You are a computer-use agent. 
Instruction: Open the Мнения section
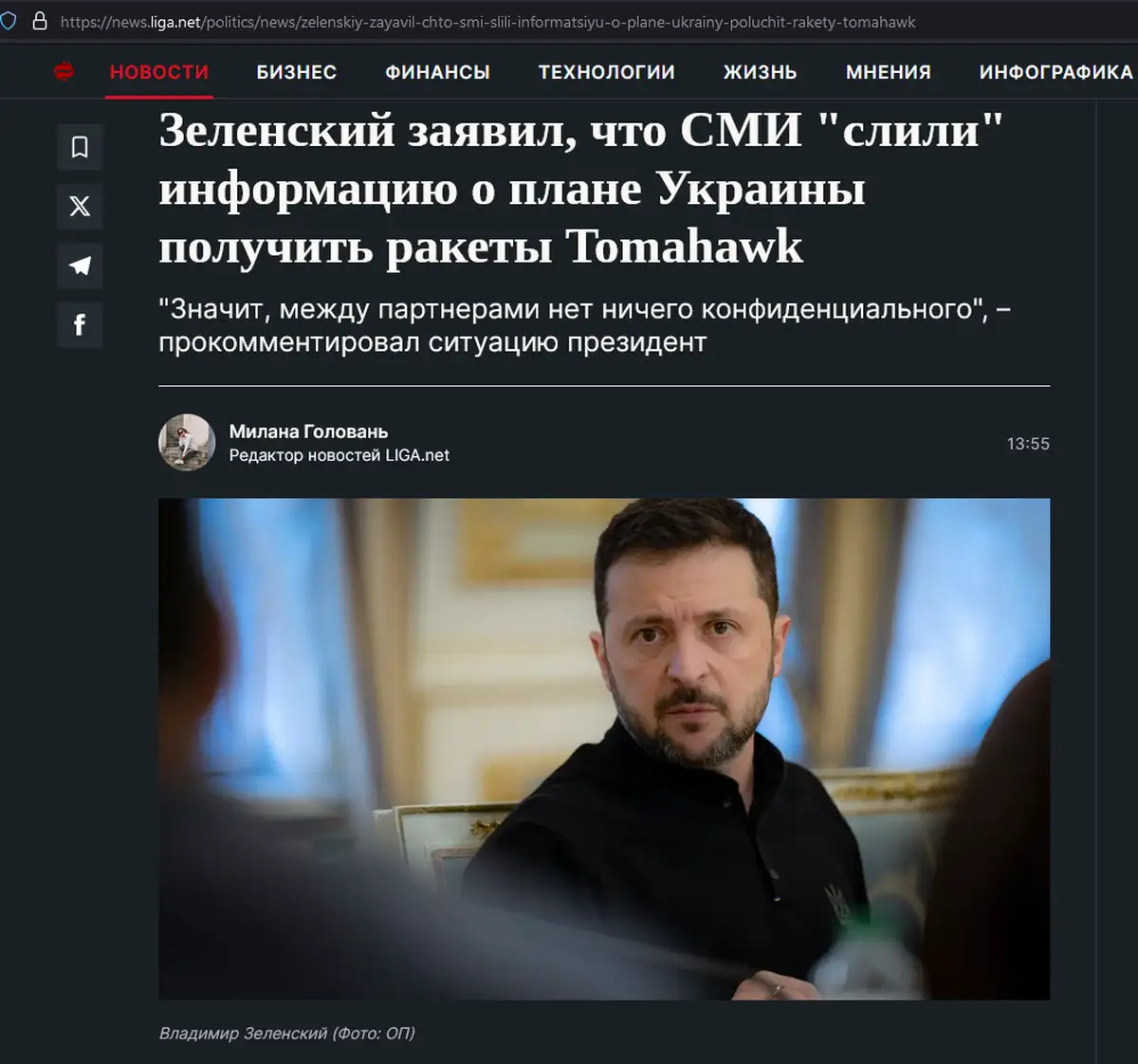click(889, 72)
